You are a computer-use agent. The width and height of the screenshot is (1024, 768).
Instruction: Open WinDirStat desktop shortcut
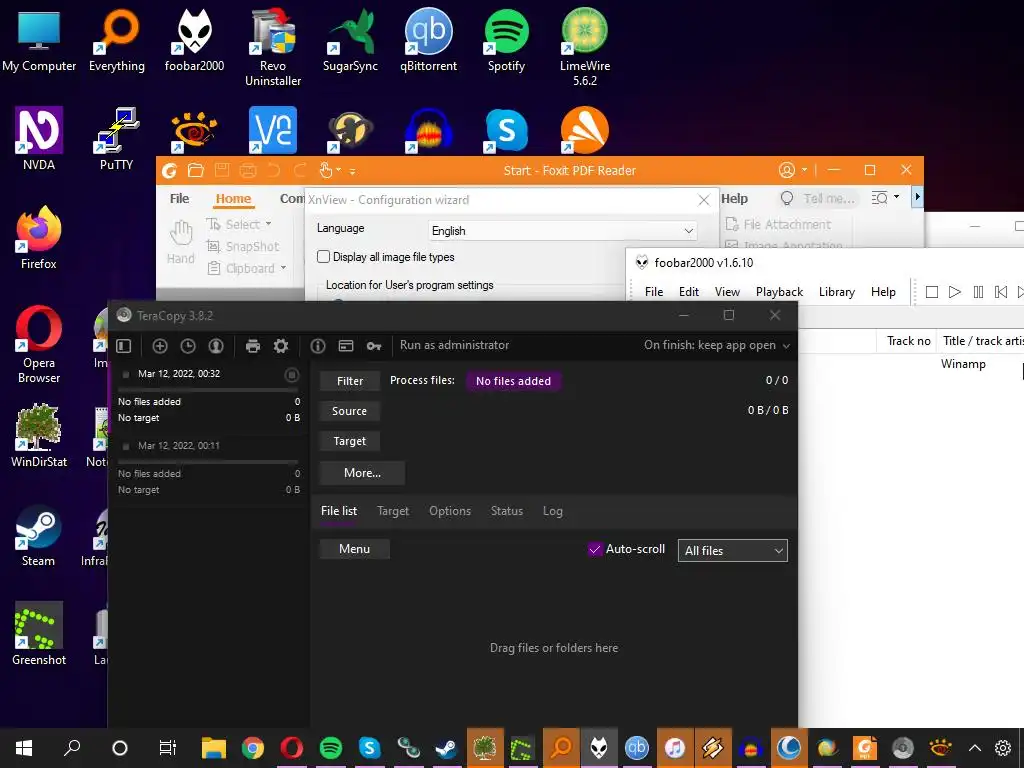[39, 436]
